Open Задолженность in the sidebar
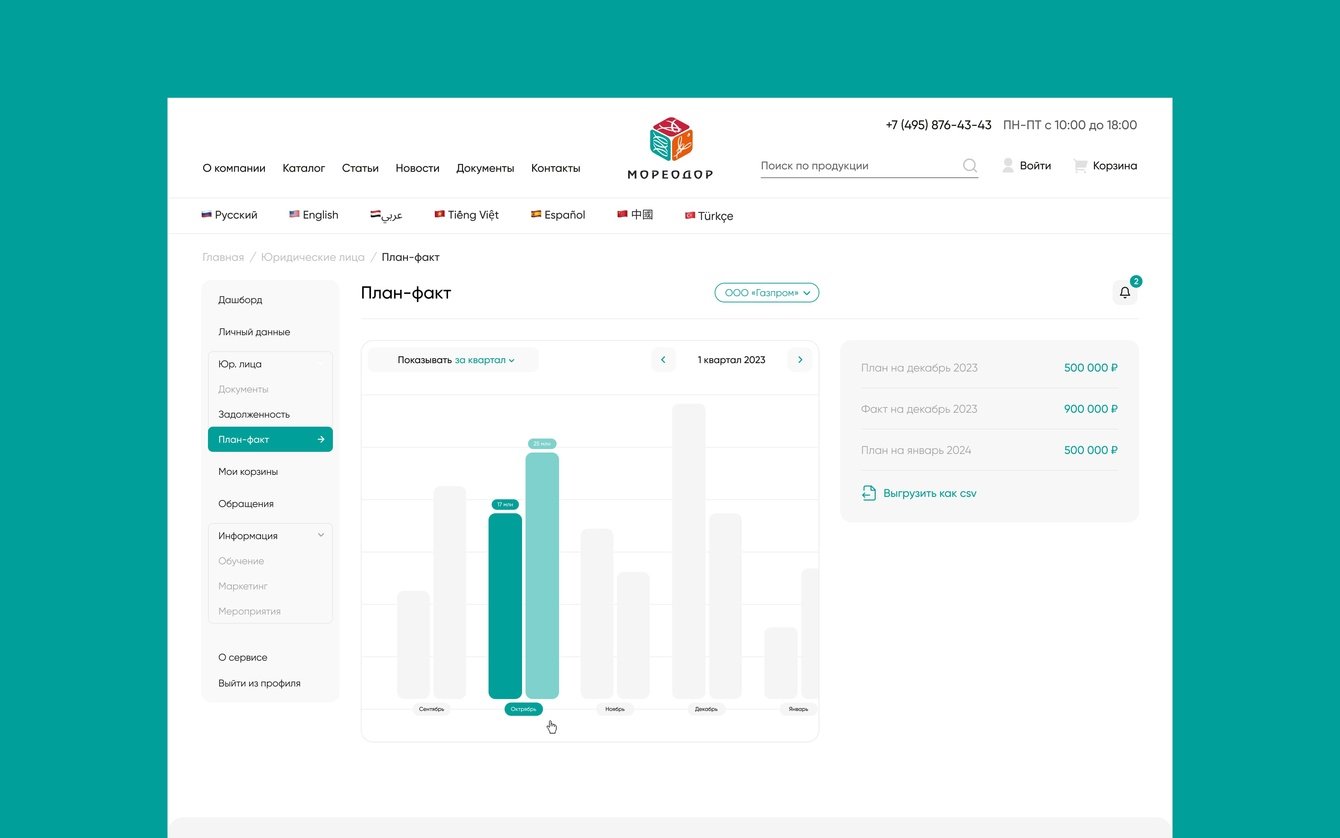 (x=254, y=414)
